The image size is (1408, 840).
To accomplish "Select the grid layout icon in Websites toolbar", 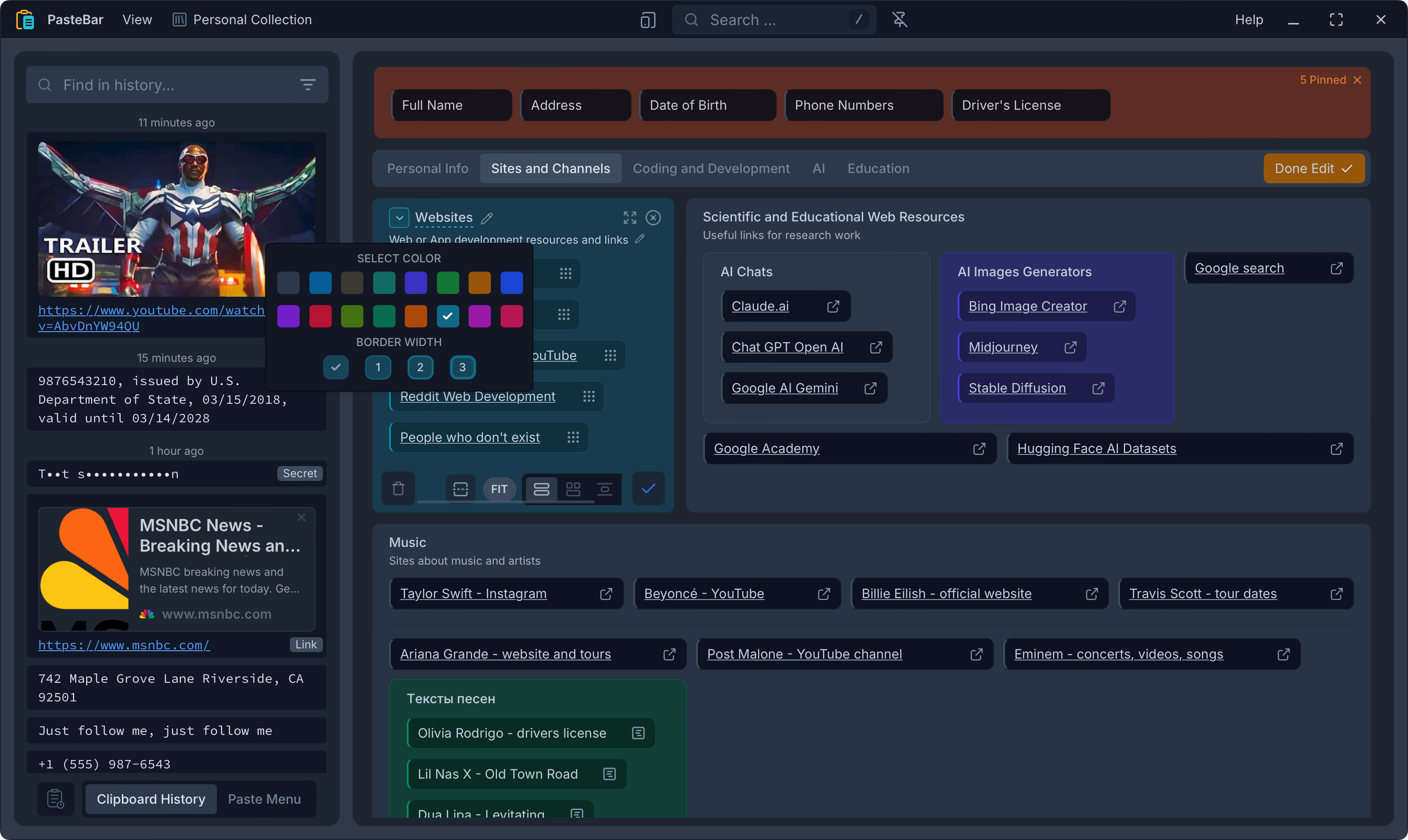I will point(573,488).
